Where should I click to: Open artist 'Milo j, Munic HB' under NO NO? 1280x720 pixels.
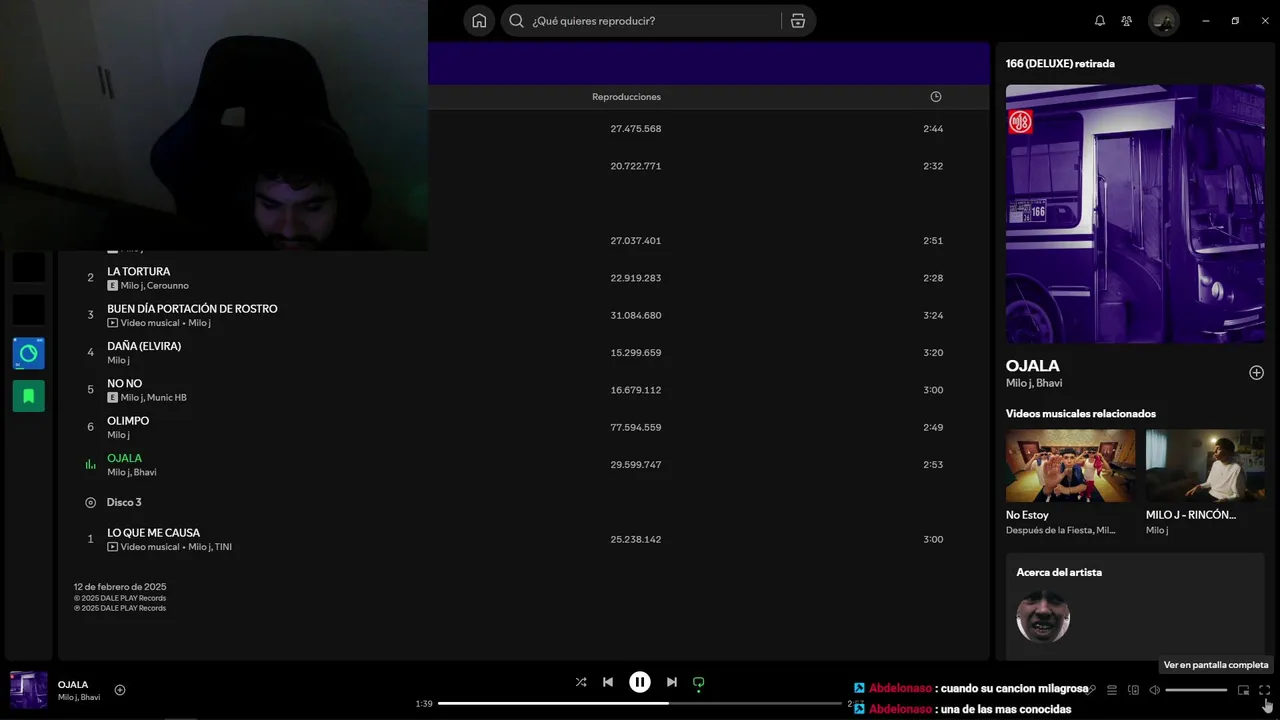pyautogui.click(x=154, y=398)
